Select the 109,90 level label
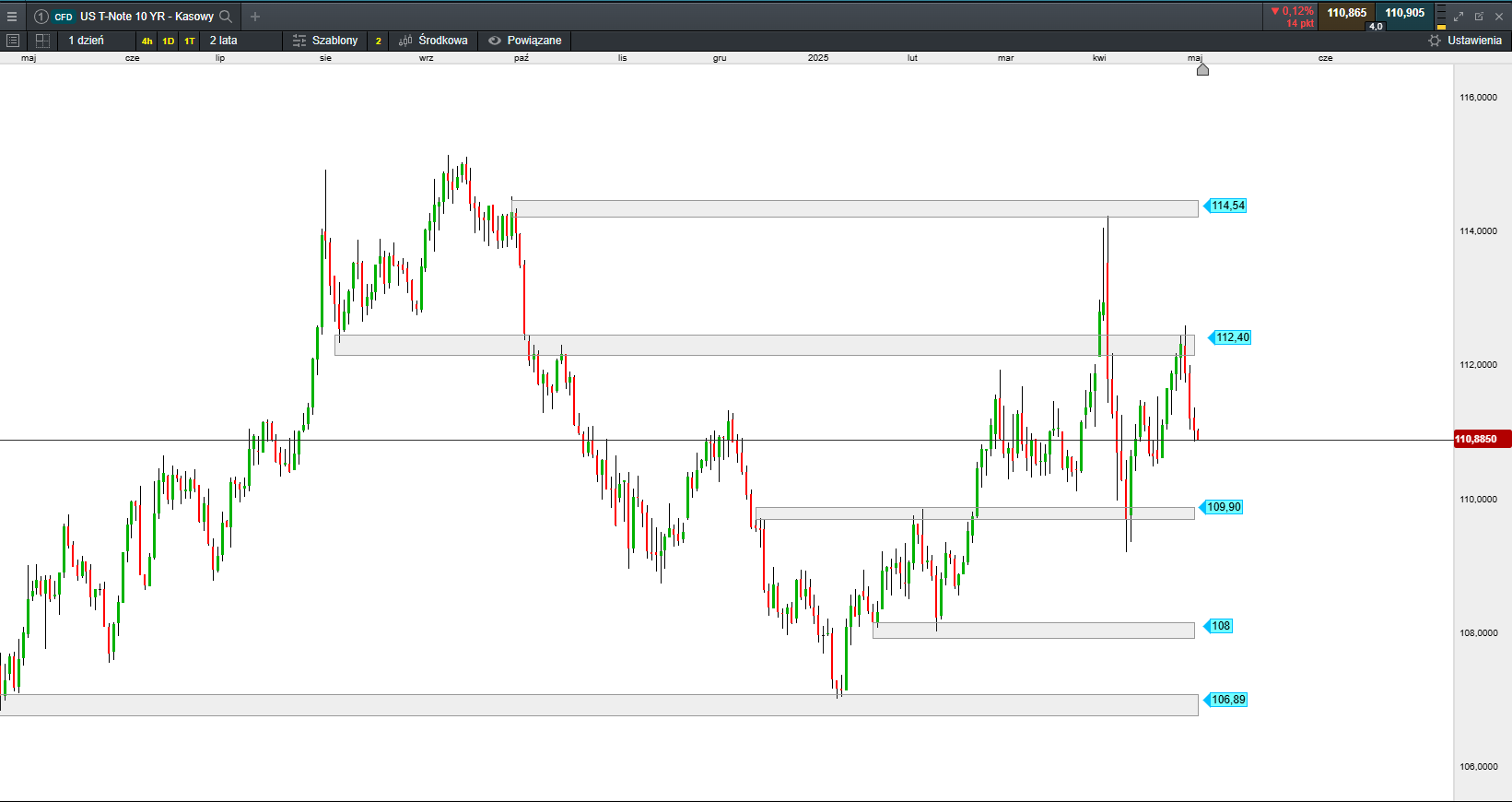Screen dimensions: 1512x802 pos(1222,507)
